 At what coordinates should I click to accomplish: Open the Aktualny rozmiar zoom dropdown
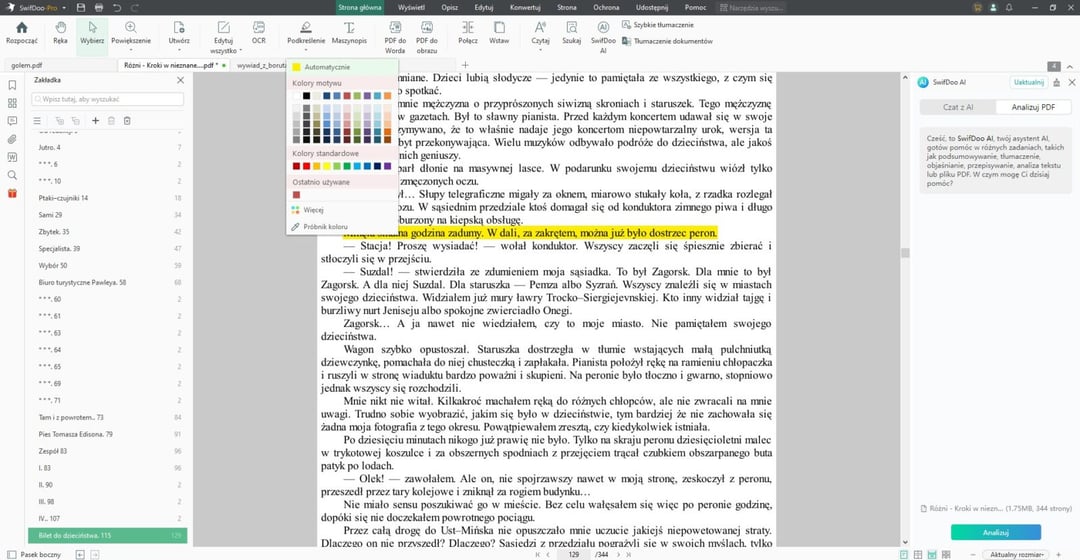[x=1014, y=553]
